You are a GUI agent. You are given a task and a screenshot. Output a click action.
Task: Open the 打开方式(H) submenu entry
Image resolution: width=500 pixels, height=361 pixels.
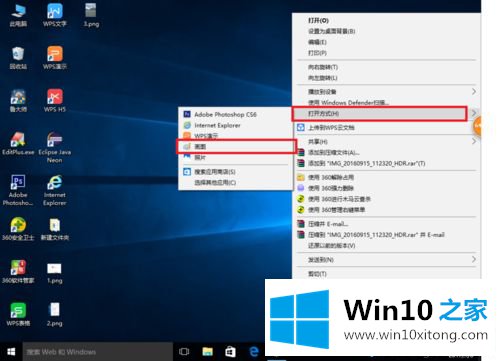(379, 114)
